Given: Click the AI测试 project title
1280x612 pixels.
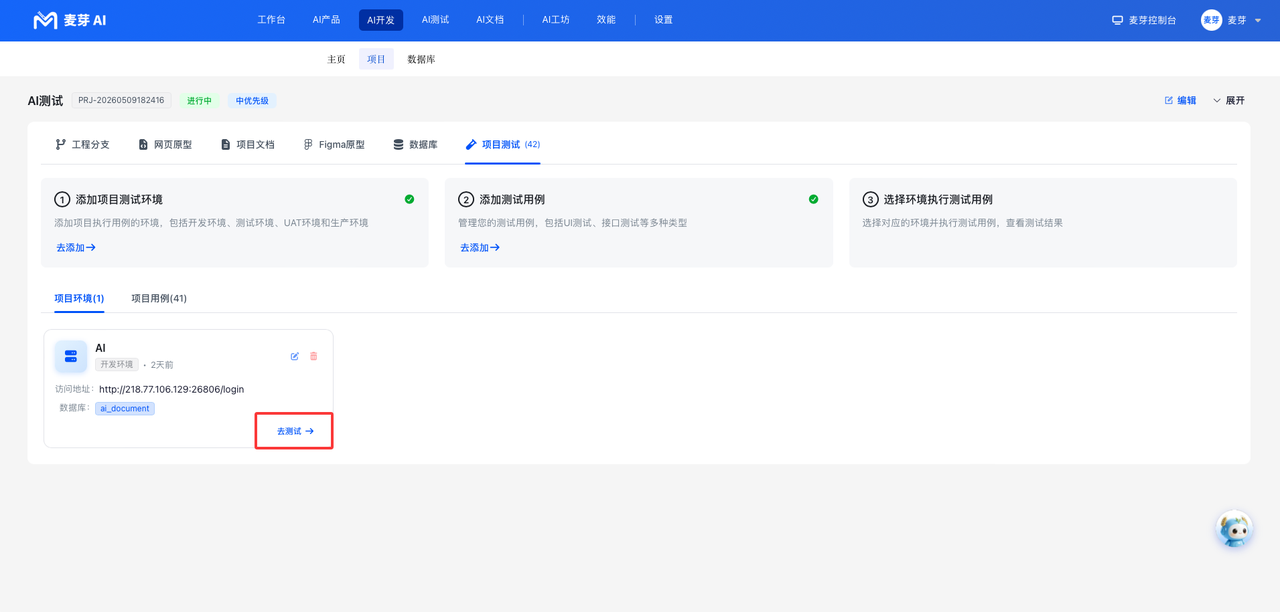Looking at the screenshot, I should [x=45, y=101].
